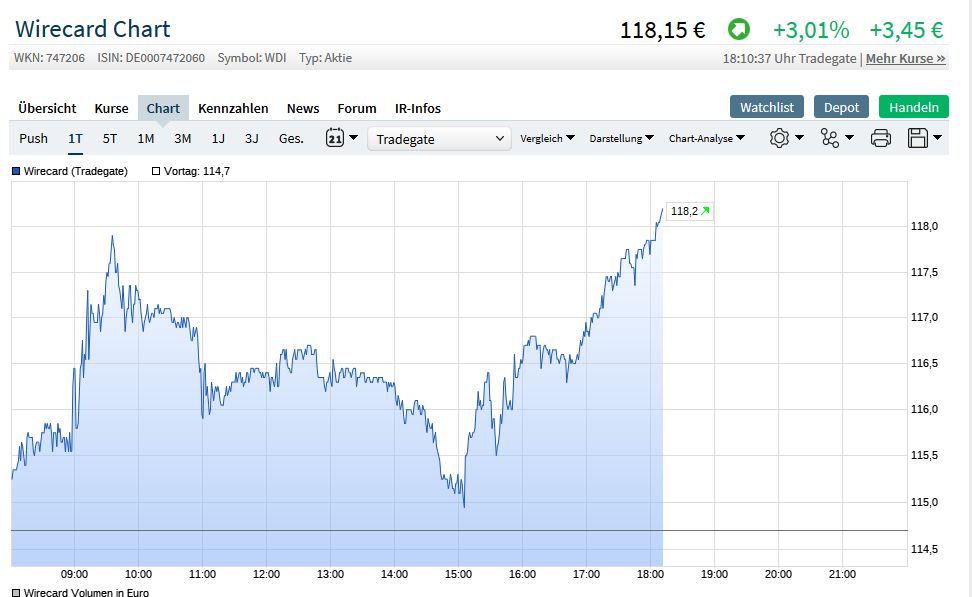Click the save floppy disk icon

pos(917,138)
